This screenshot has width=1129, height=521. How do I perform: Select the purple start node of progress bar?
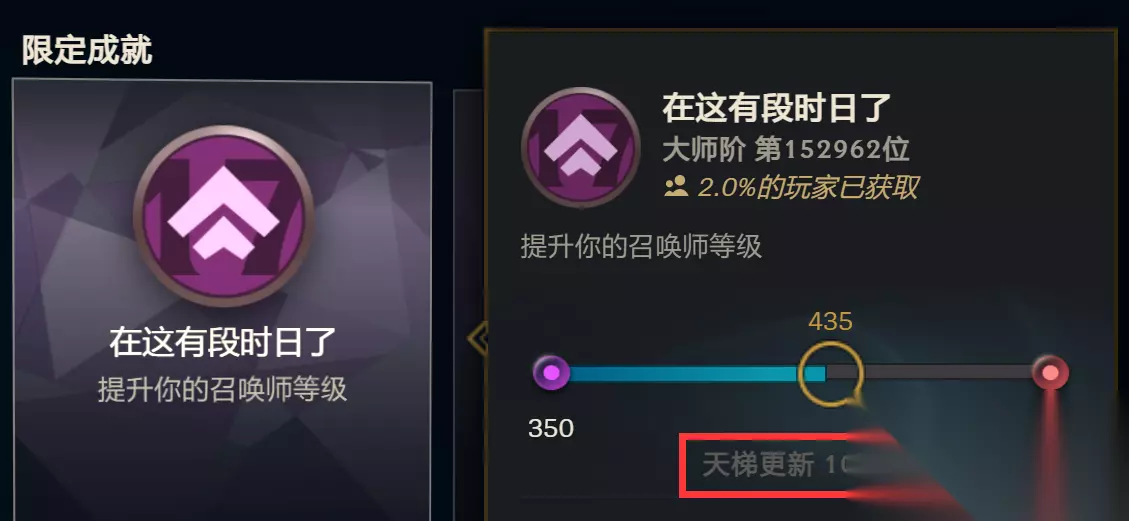click(x=552, y=373)
